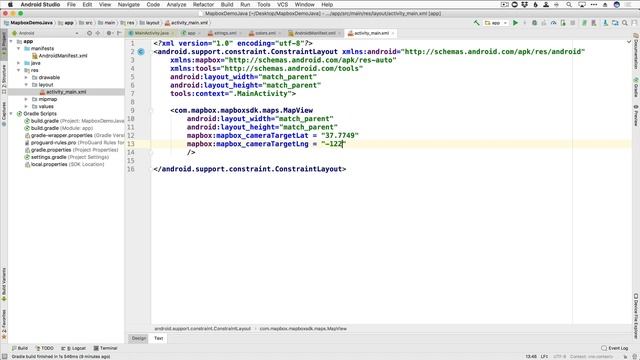Viewport: 640px width, 360px height.
Task: Collapse the layout folder
Action: pyautogui.click(x=26, y=85)
